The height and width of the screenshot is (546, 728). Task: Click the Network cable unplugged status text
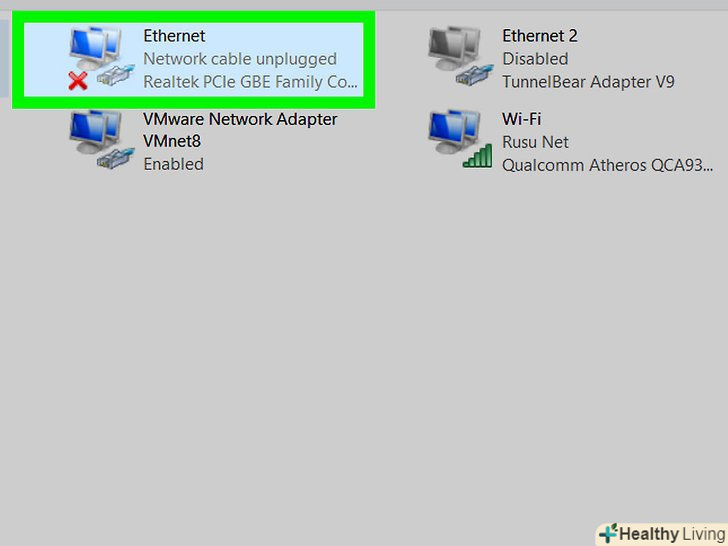(240, 59)
